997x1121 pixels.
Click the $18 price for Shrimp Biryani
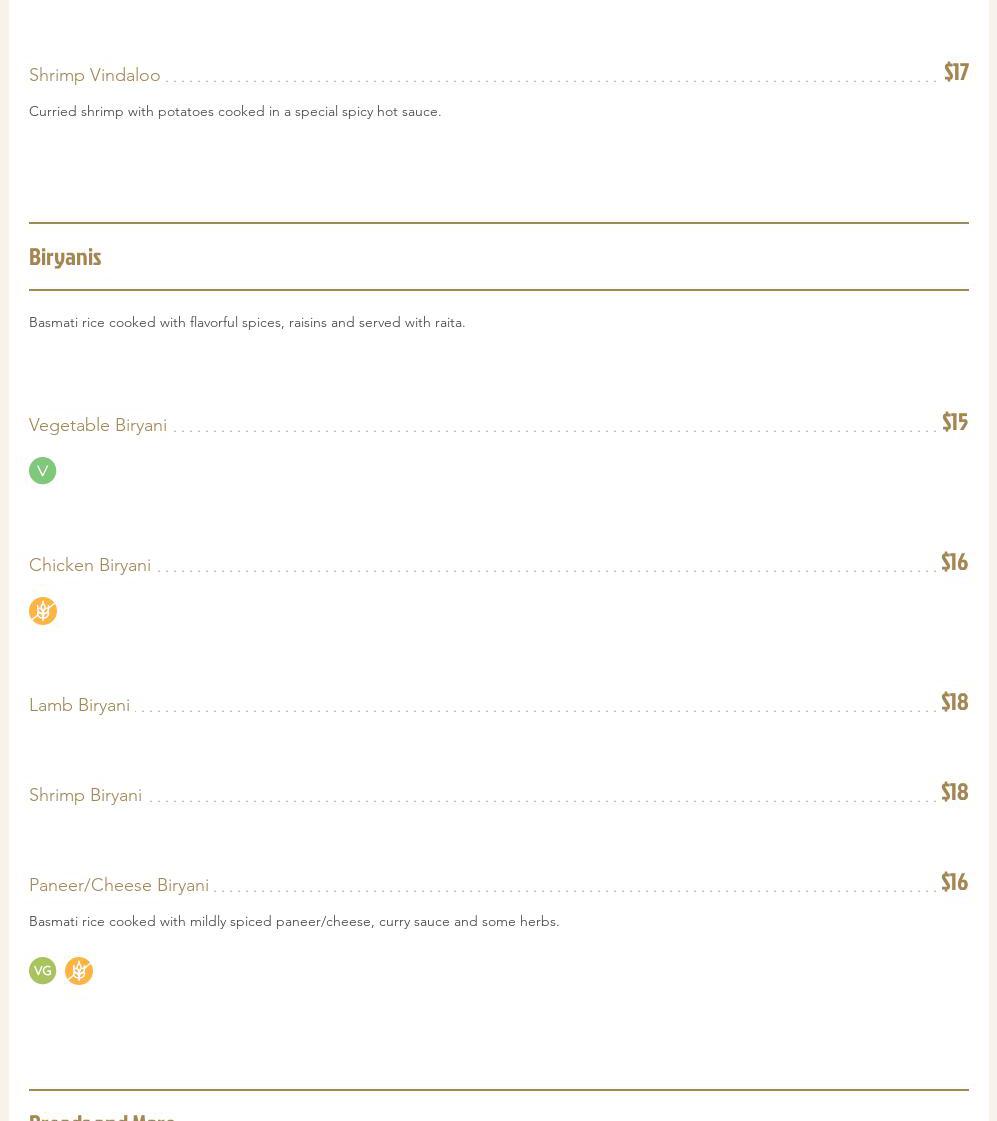tap(954, 792)
